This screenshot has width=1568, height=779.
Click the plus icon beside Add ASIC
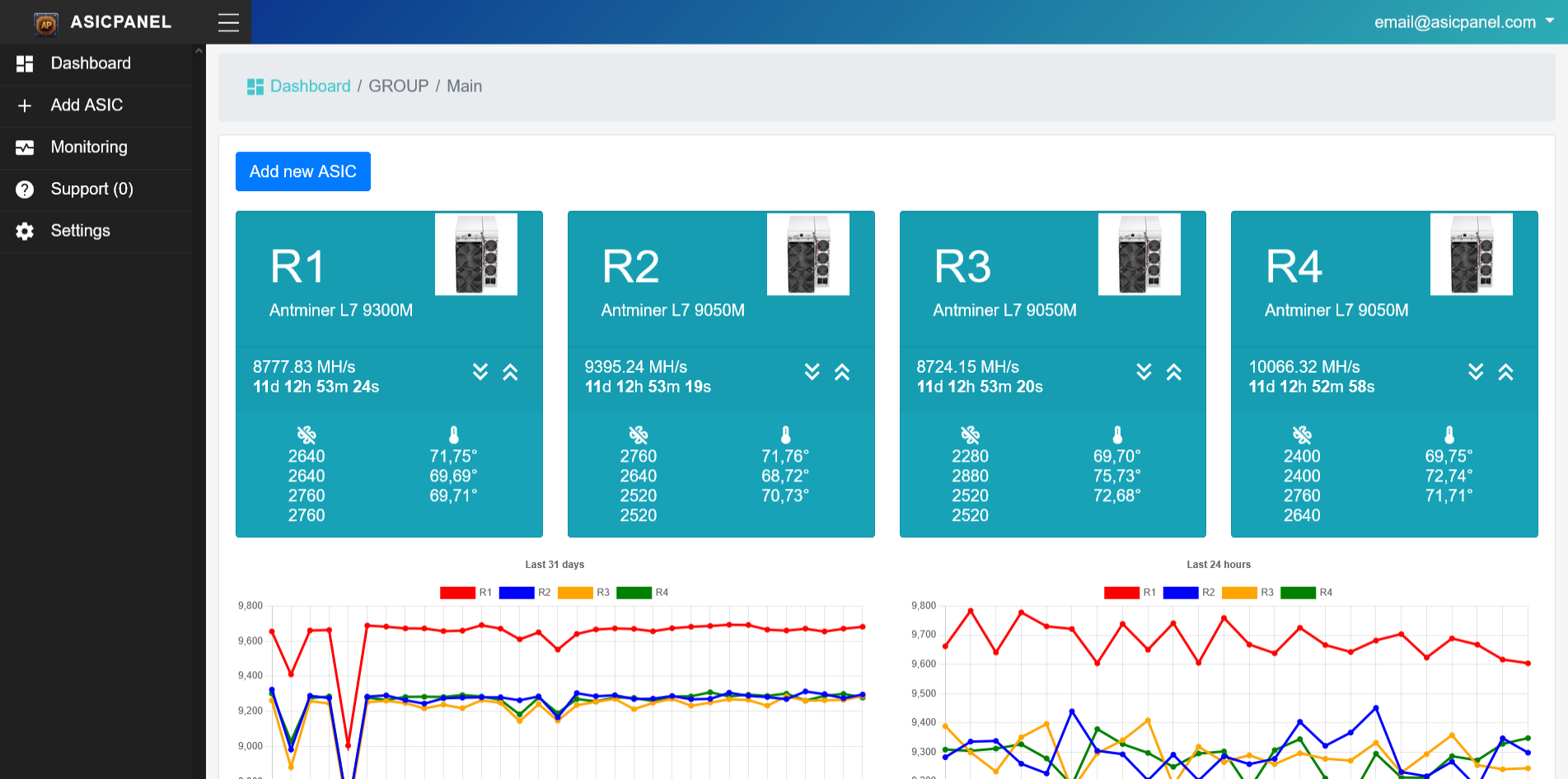tap(25, 106)
